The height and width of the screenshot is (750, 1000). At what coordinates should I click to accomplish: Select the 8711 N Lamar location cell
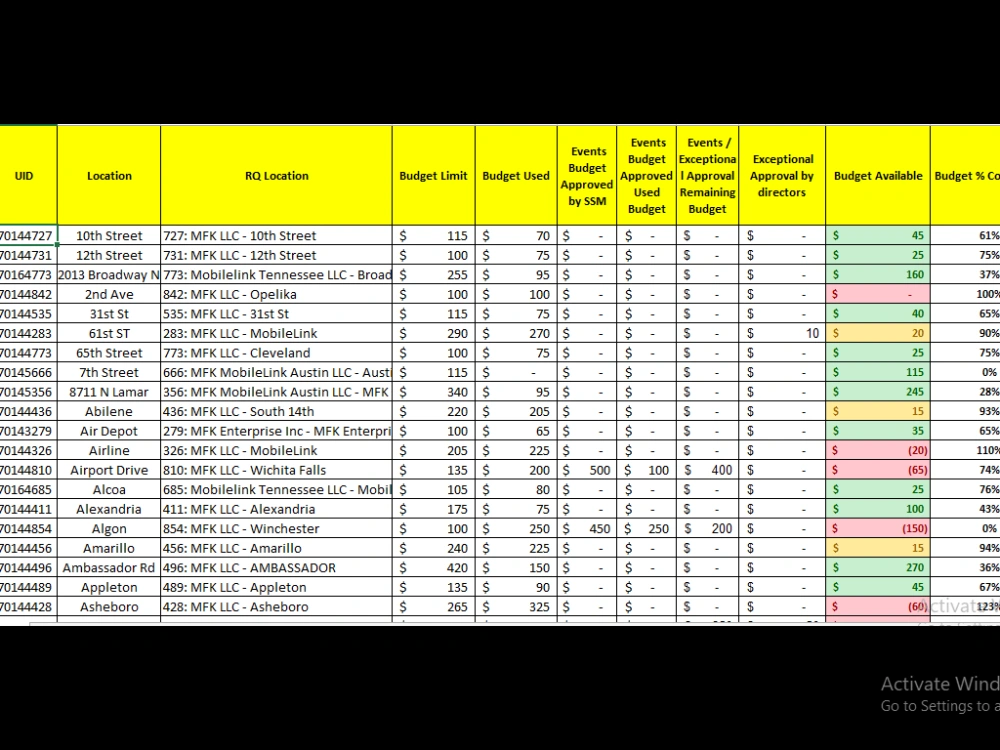(109, 392)
